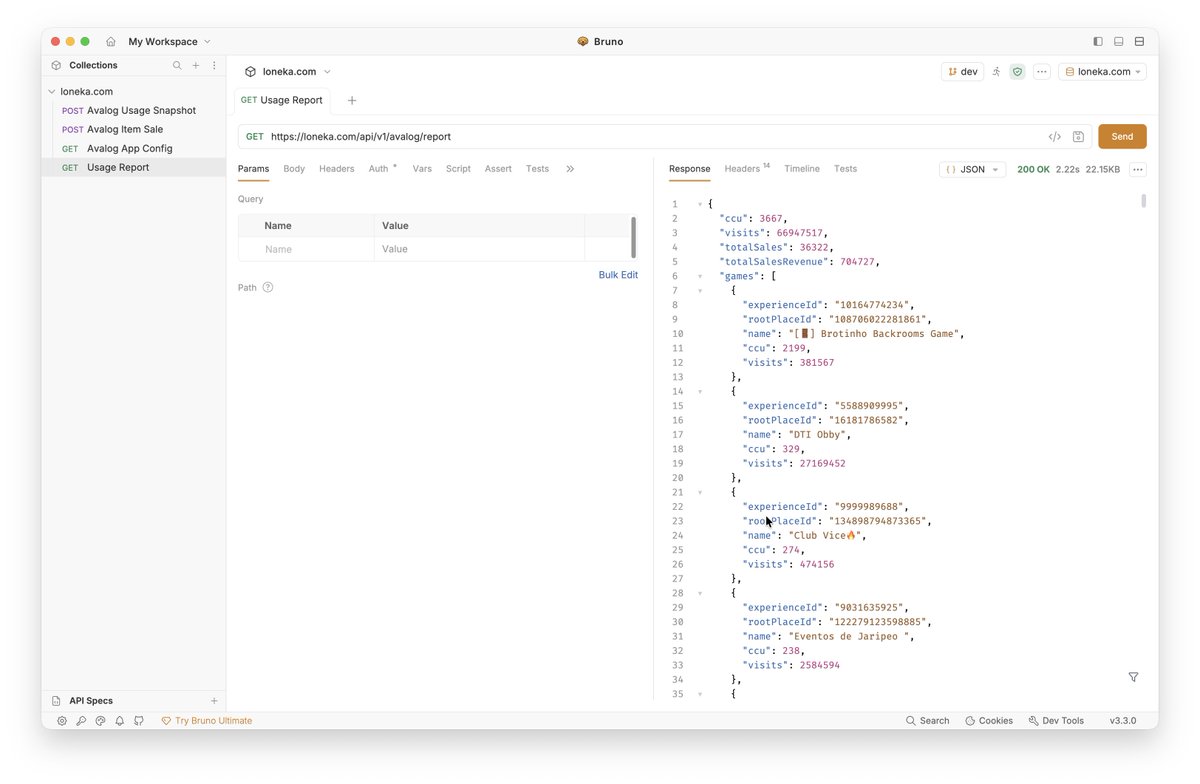1200x784 pixels.
Task: Click the request URL field
Action: click(655, 137)
